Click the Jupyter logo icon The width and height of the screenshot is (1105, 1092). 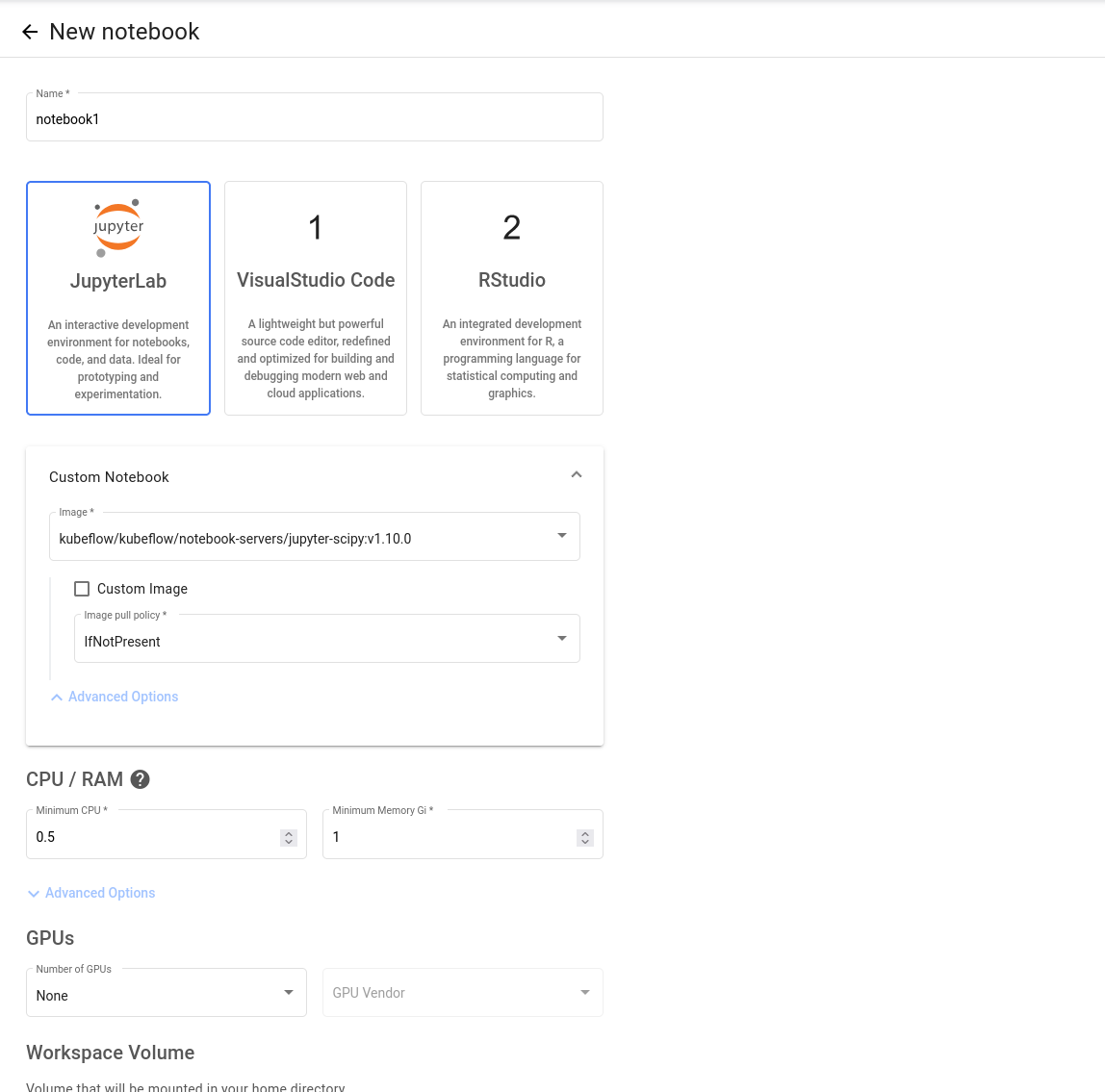coord(118,228)
